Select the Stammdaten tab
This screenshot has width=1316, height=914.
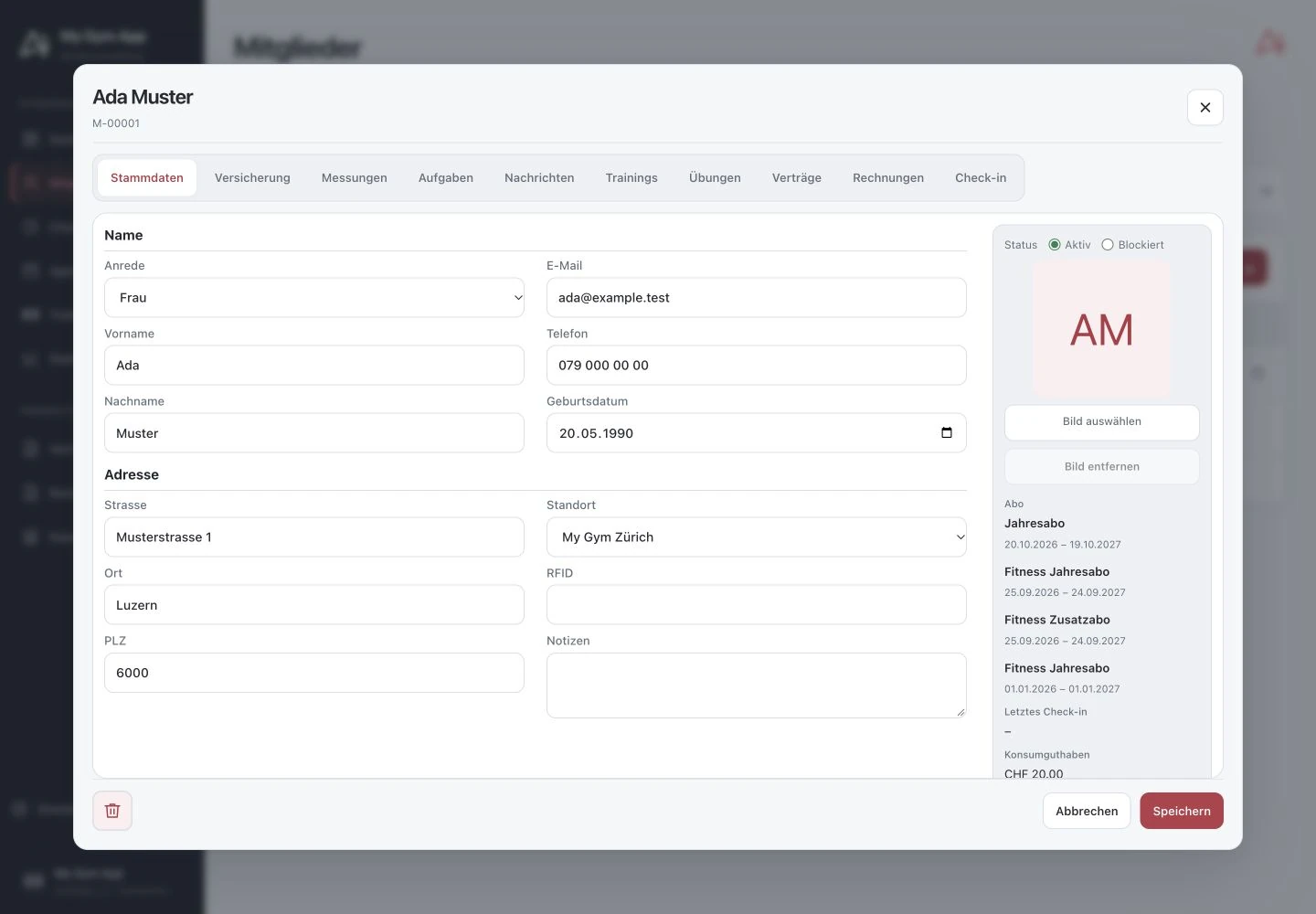point(147,178)
